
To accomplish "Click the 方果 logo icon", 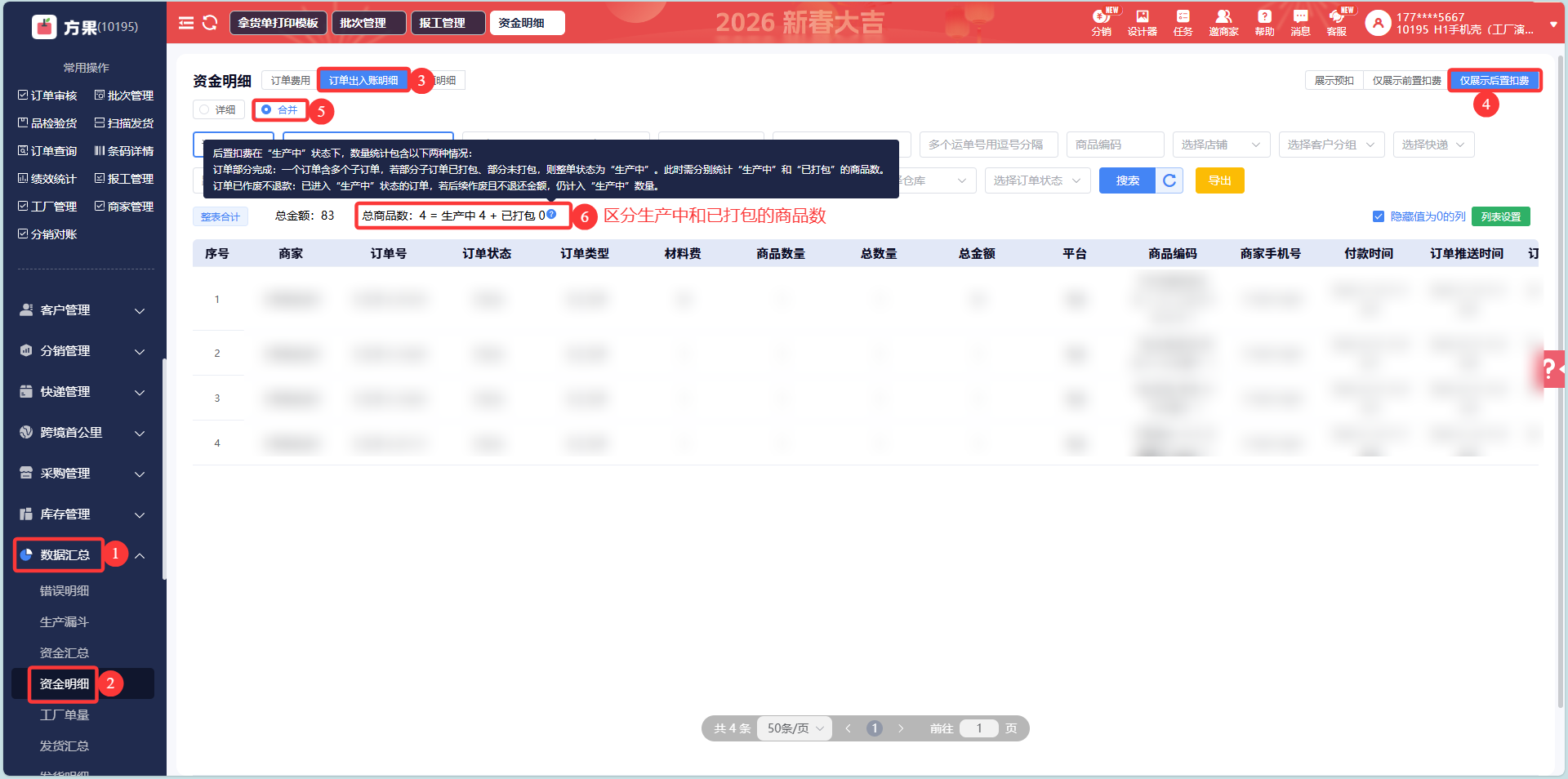I will (x=44, y=27).
